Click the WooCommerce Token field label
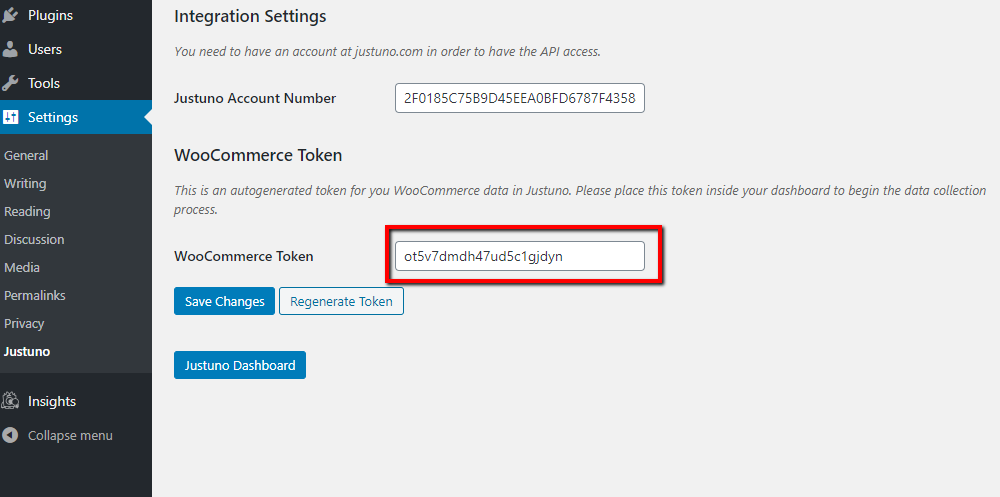Screen dimensions: 1000x497 point(244,256)
